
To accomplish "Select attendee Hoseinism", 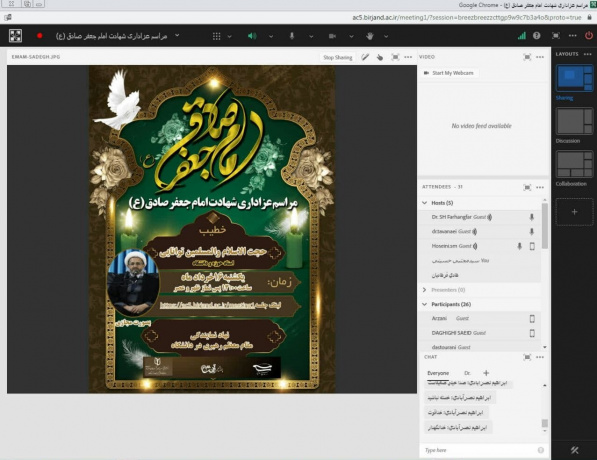I will [480, 246].
